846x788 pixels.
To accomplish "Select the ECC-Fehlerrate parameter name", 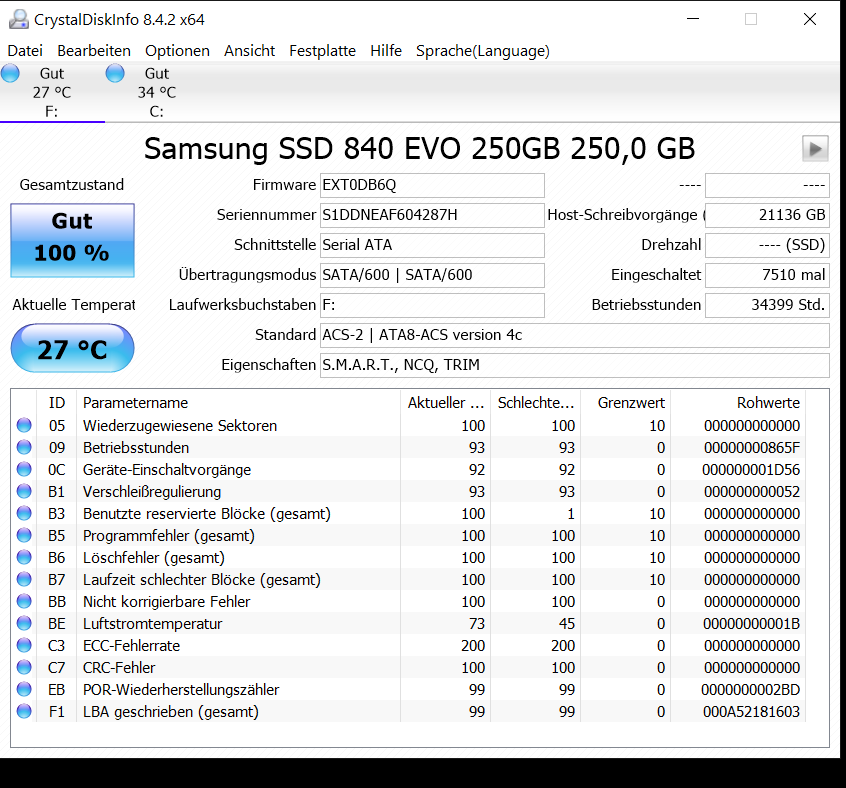I will [x=131, y=646].
